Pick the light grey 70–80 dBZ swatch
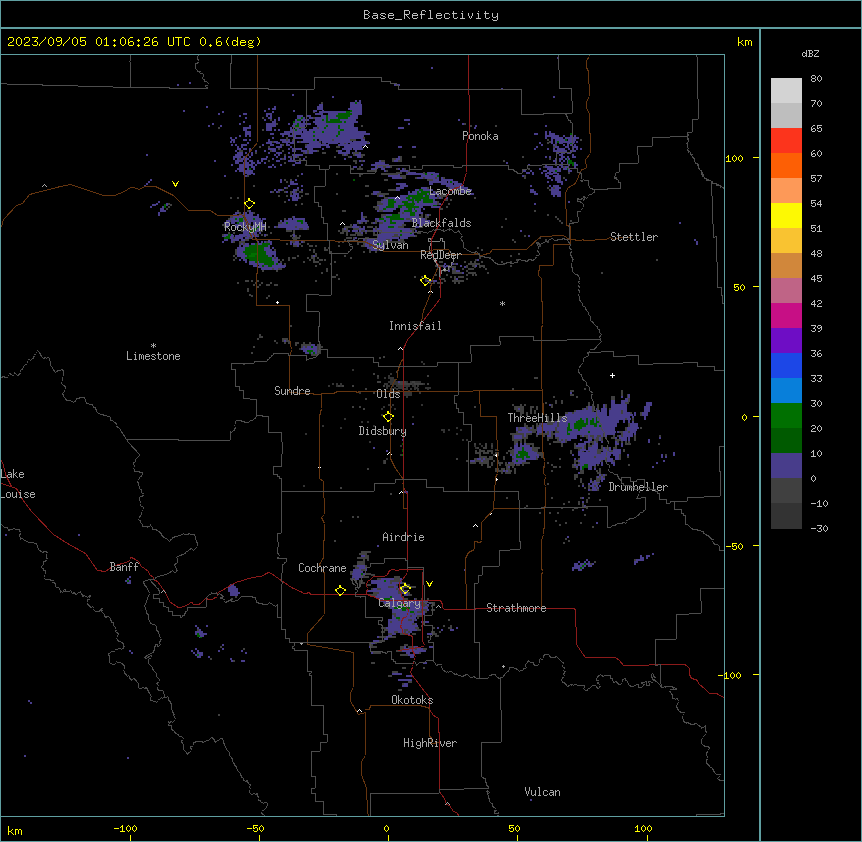The image size is (862, 842). point(786,91)
